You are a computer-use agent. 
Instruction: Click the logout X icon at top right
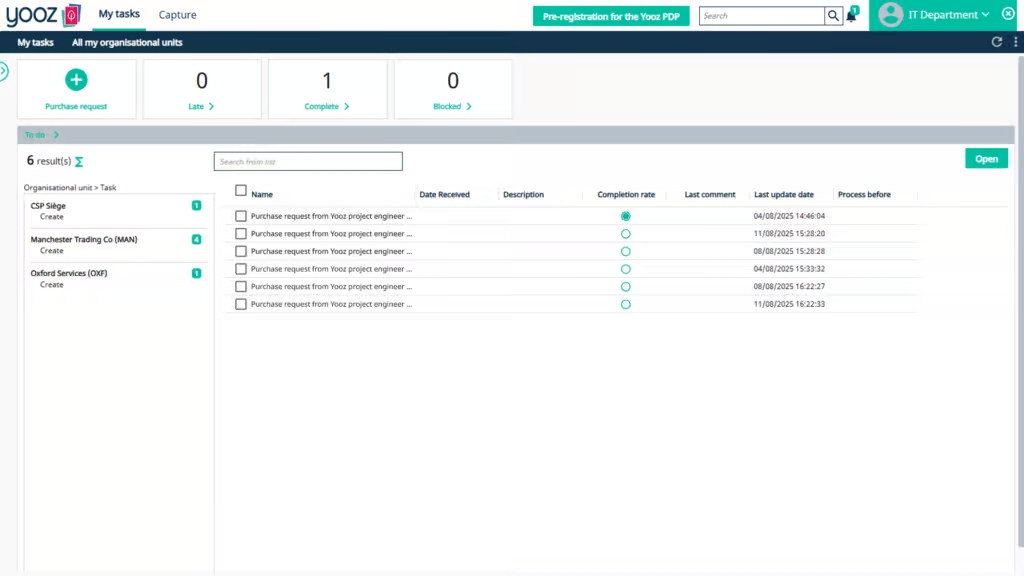pyautogui.click(x=1008, y=14)
